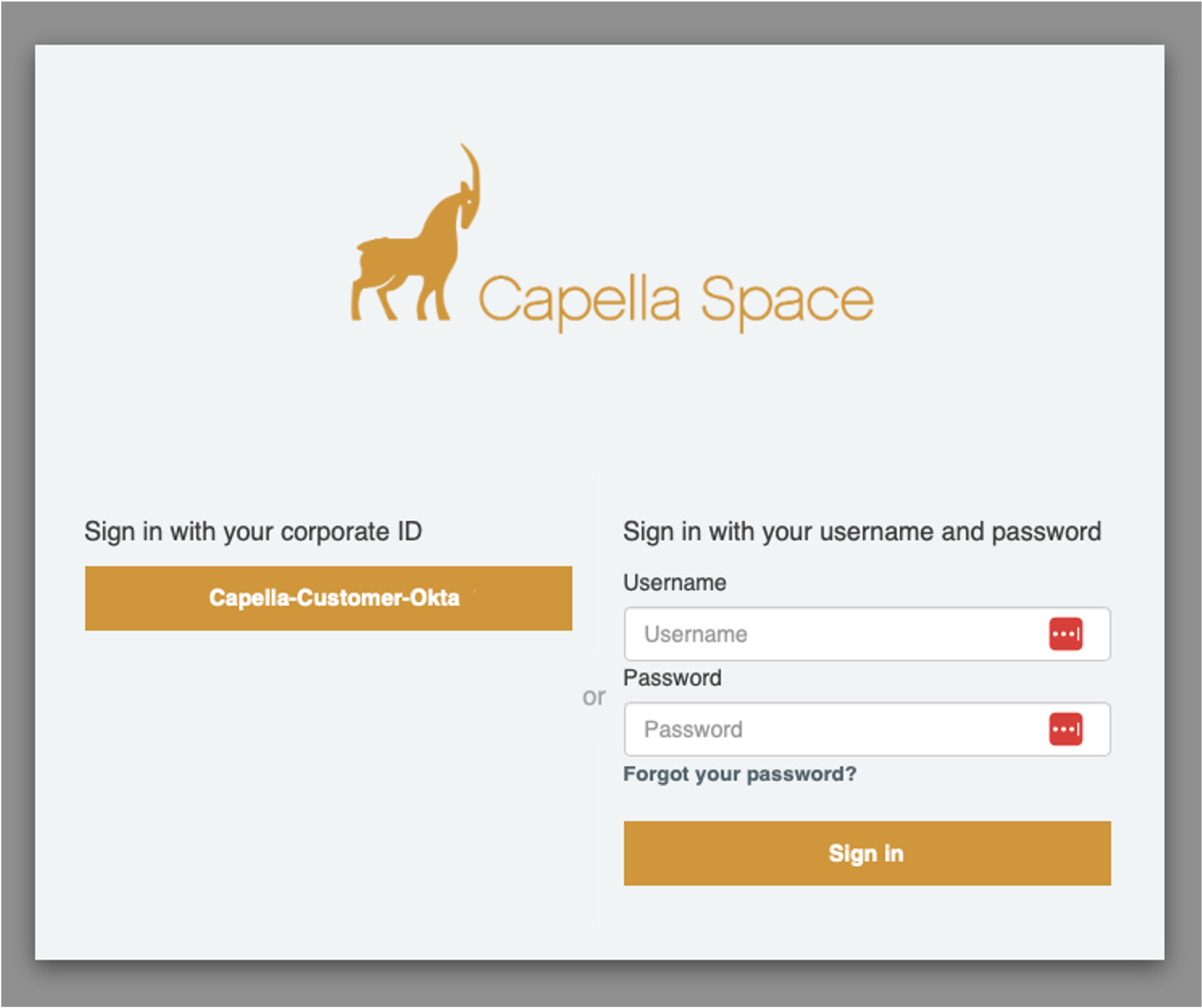The height and width of the screenshot is (1008, 1202).
Task: Click the Username label text
Action: point(674,583)
